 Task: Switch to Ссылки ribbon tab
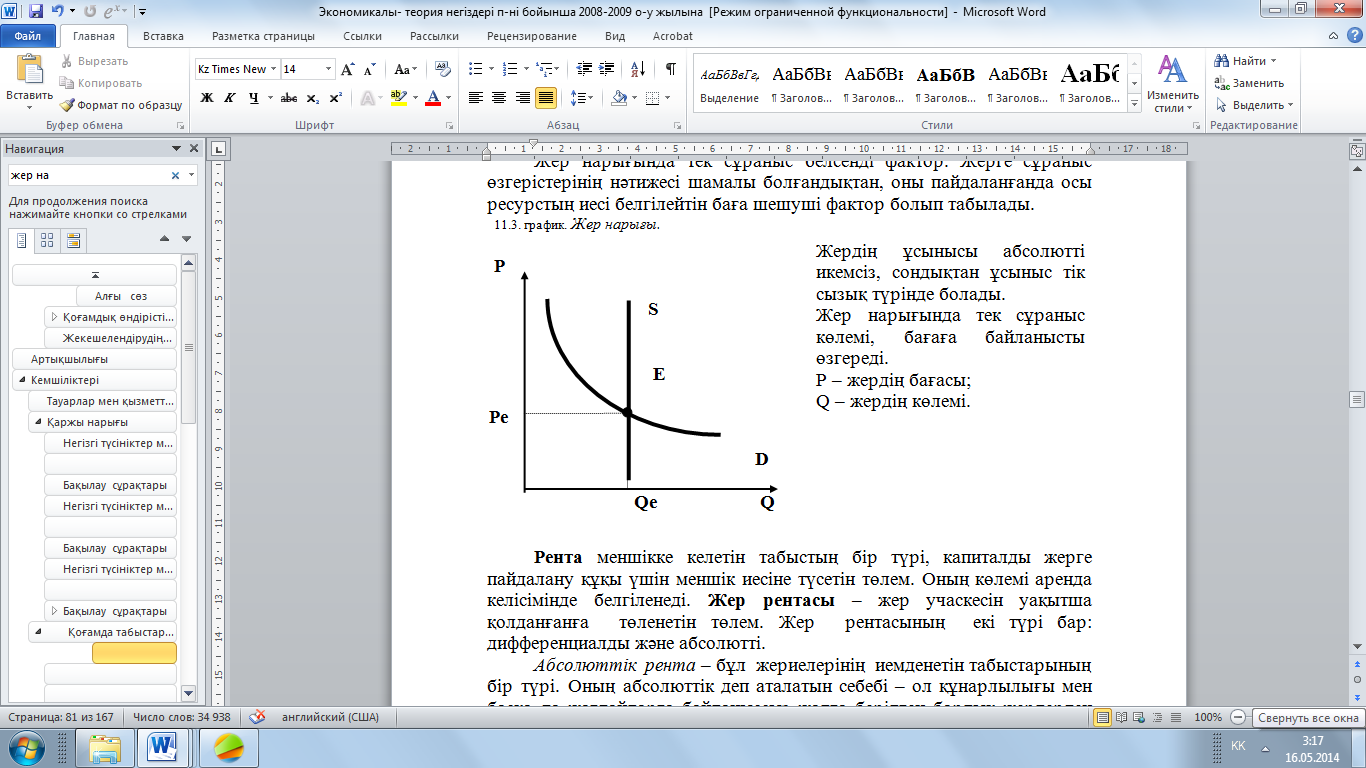pos(362,35)
